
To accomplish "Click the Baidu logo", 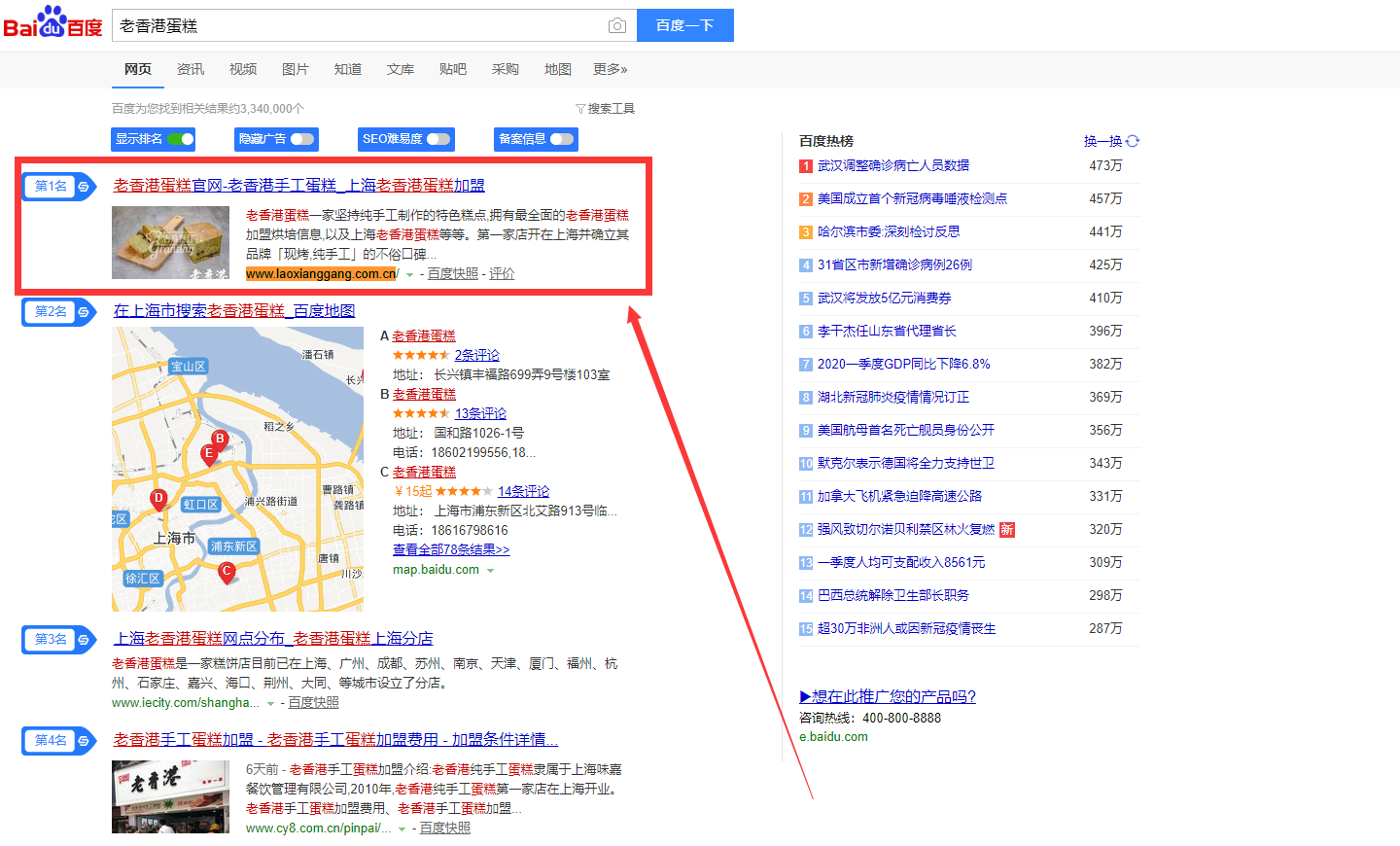I will (x=52, y=22).
